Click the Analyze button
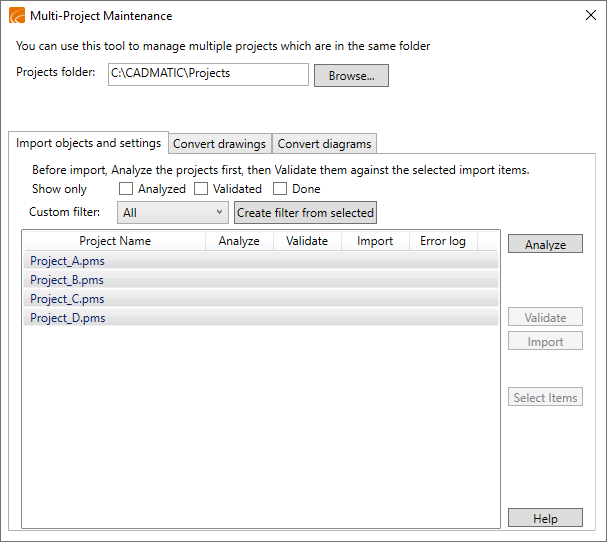The image size is (607, 542). 545,244
